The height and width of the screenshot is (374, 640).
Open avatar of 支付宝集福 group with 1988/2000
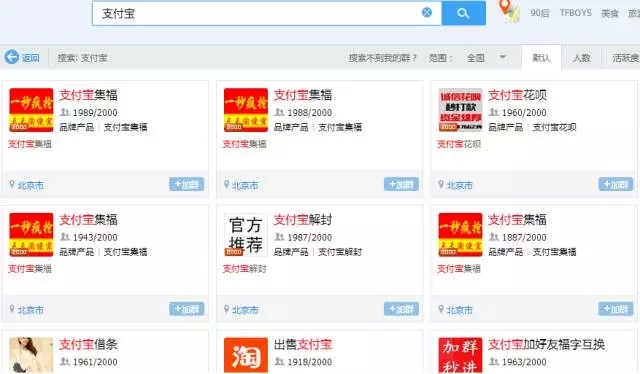click(246, 110)
